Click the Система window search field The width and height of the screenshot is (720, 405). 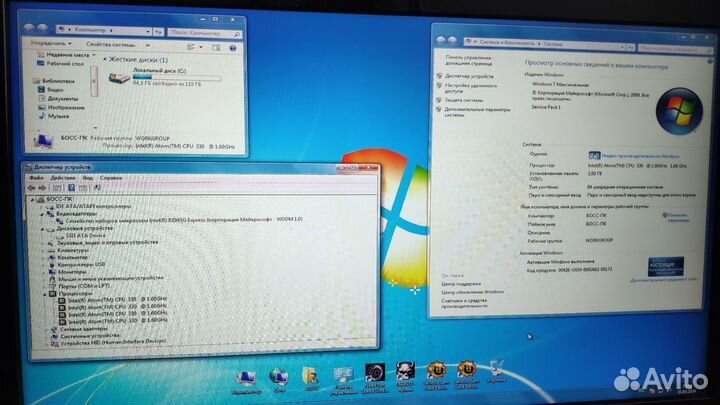(674, 48)
